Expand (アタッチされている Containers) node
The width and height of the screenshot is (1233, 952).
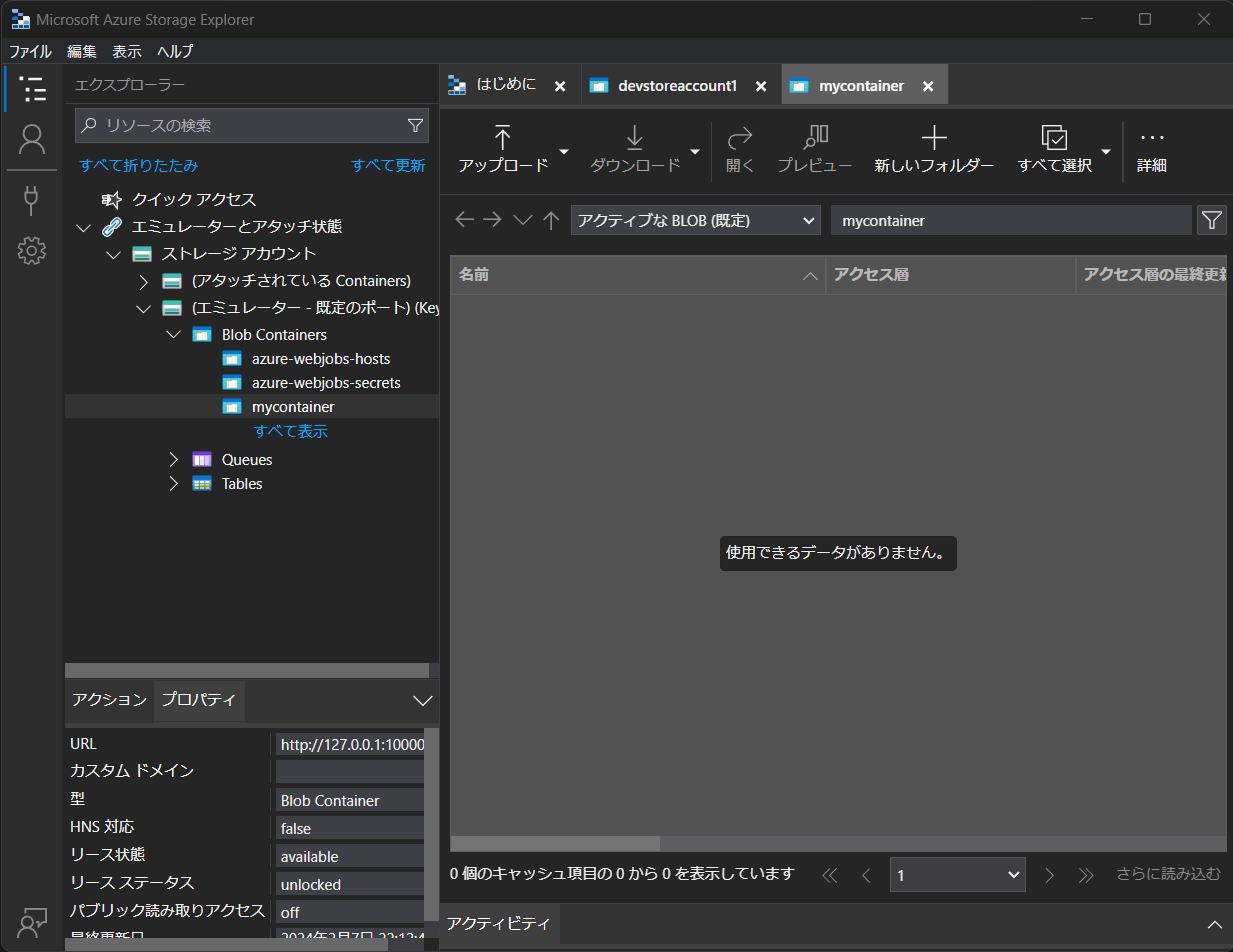coord(143,281)
